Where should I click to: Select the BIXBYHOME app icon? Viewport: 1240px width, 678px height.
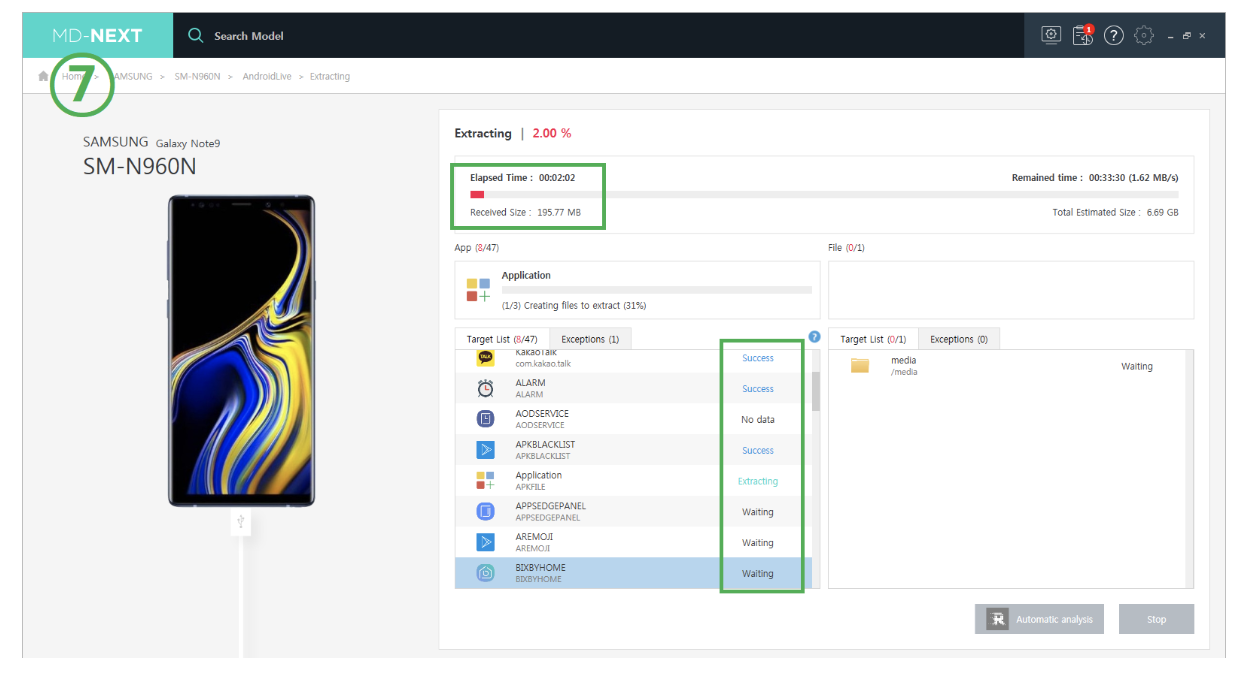click(x=485, y=573)
